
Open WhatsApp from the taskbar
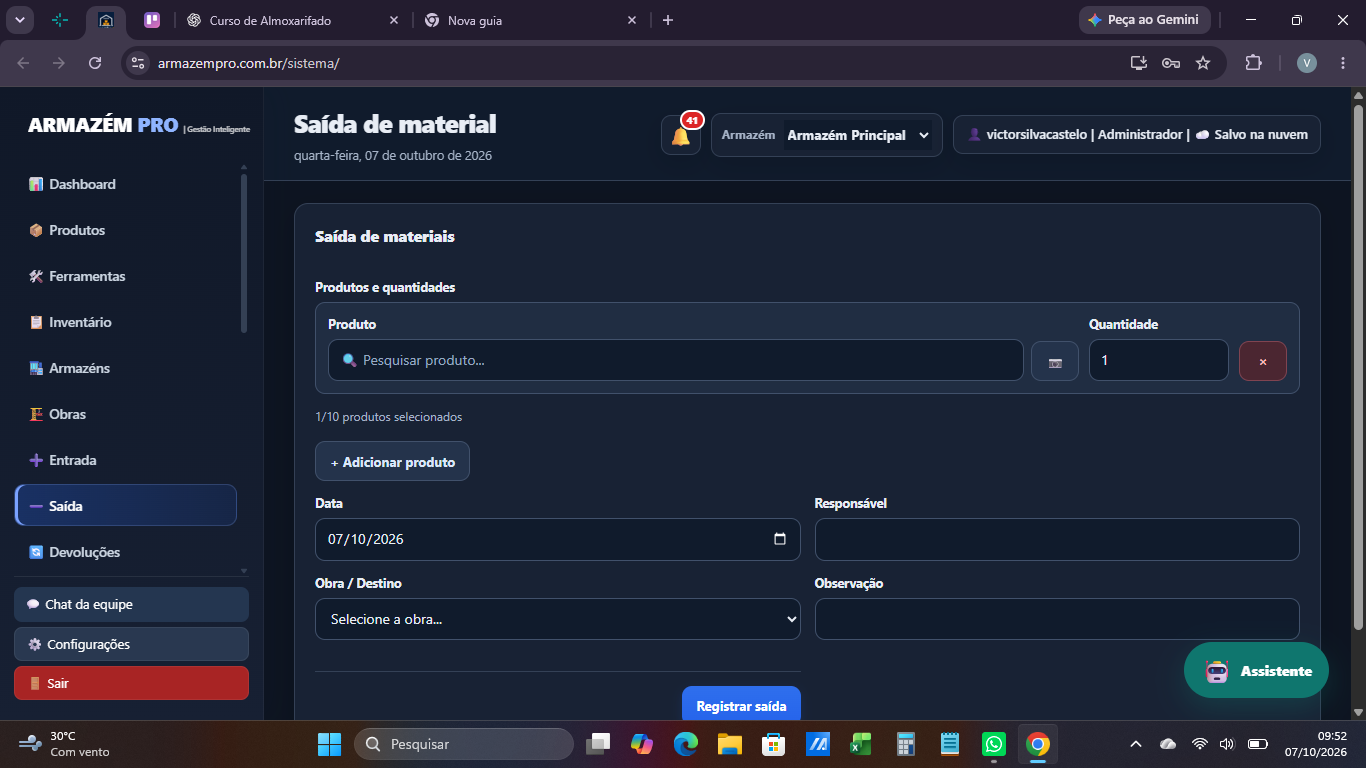pyautogui.click(x=994, y=744)
